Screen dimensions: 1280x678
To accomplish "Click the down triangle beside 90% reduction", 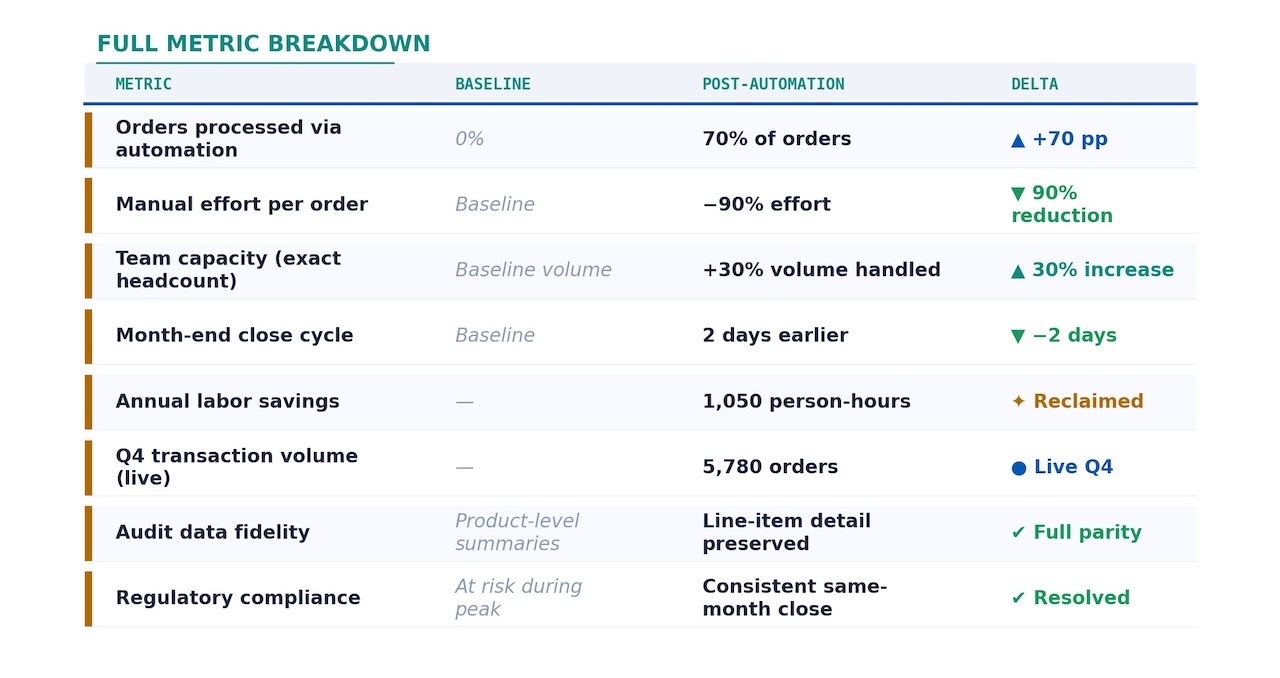I will point(1018,193).
